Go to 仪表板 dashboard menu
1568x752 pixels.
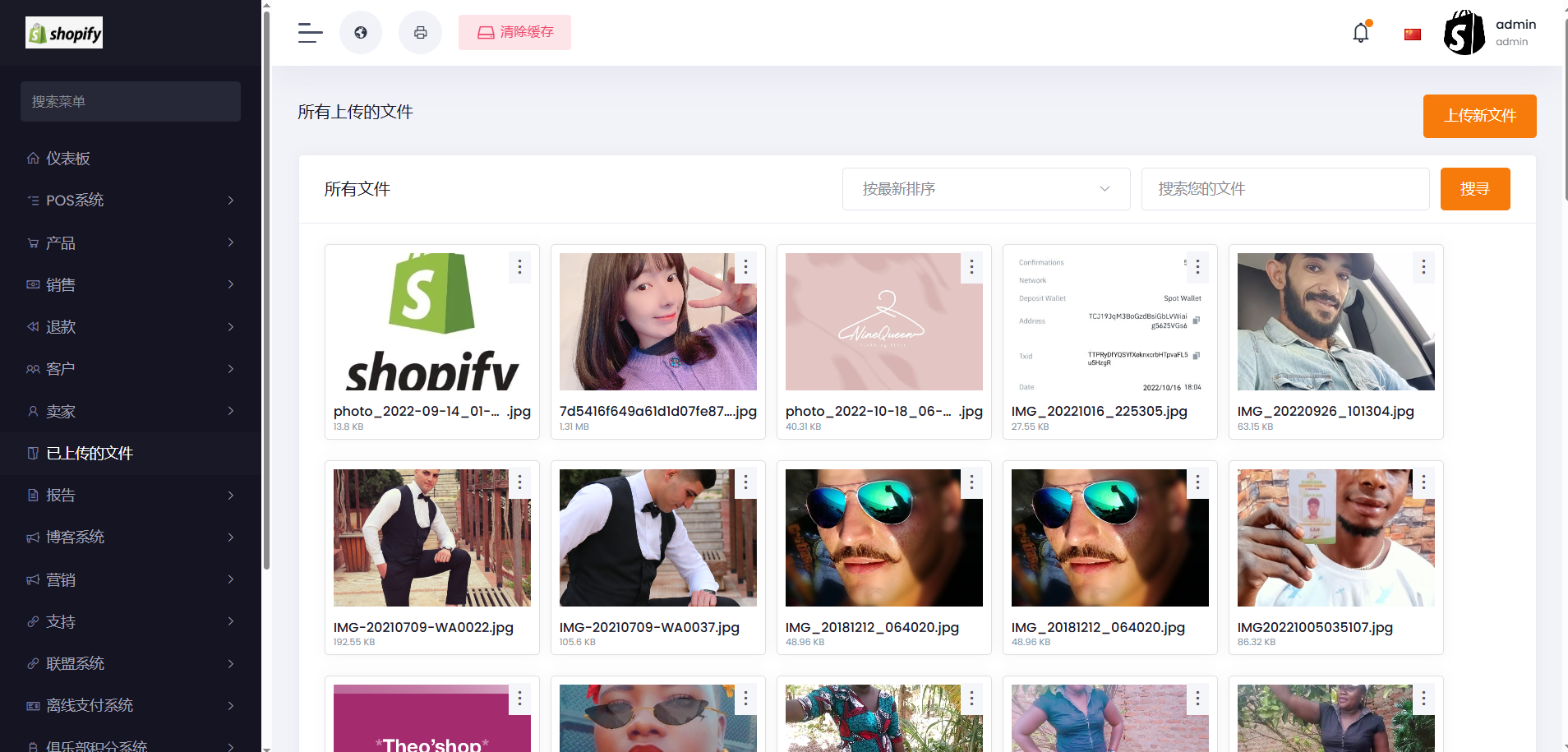click(x=131, y=159)
